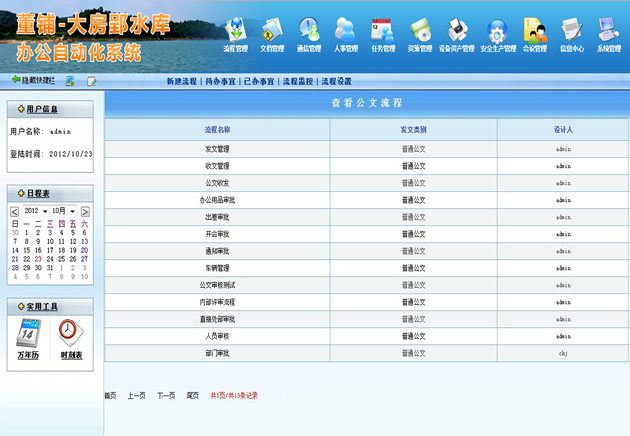Open the 车辆管理 workflow row

[x=366, y=268]
